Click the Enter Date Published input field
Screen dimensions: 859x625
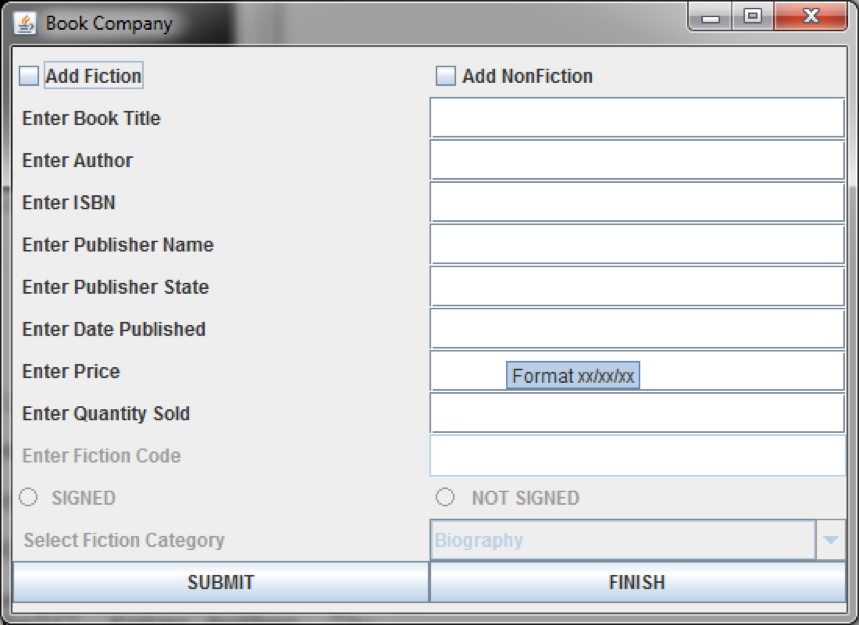tap(637, 328)
